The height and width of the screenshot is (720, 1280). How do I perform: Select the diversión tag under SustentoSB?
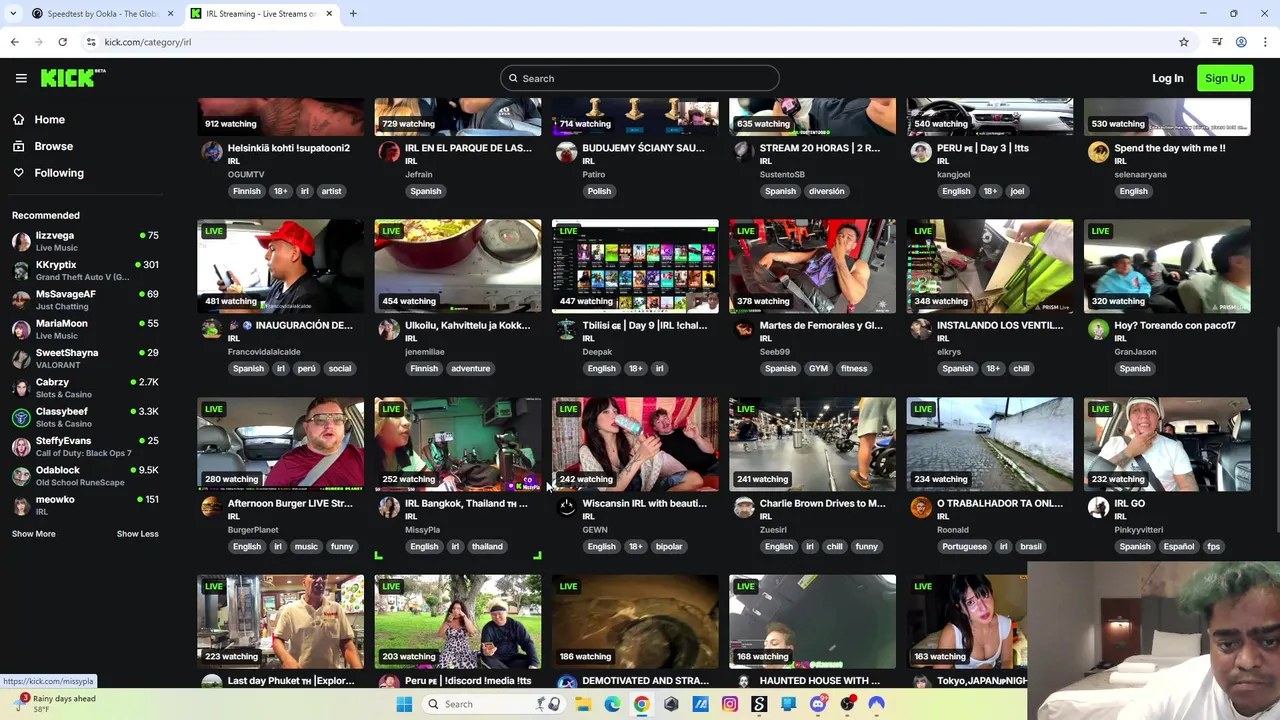(826, 191)
